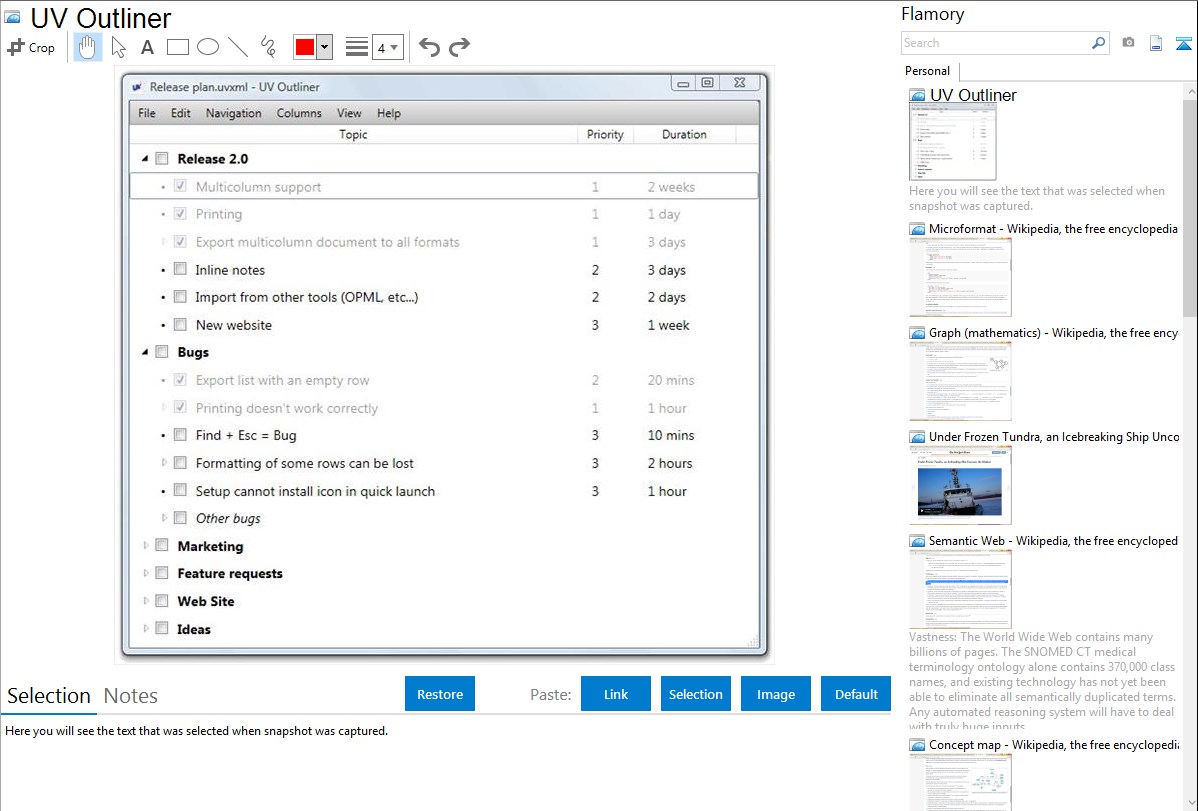Activate the hand pan tool
Image resolution: width=1198 pixels, height=811 pixels.
click(88, 47)
